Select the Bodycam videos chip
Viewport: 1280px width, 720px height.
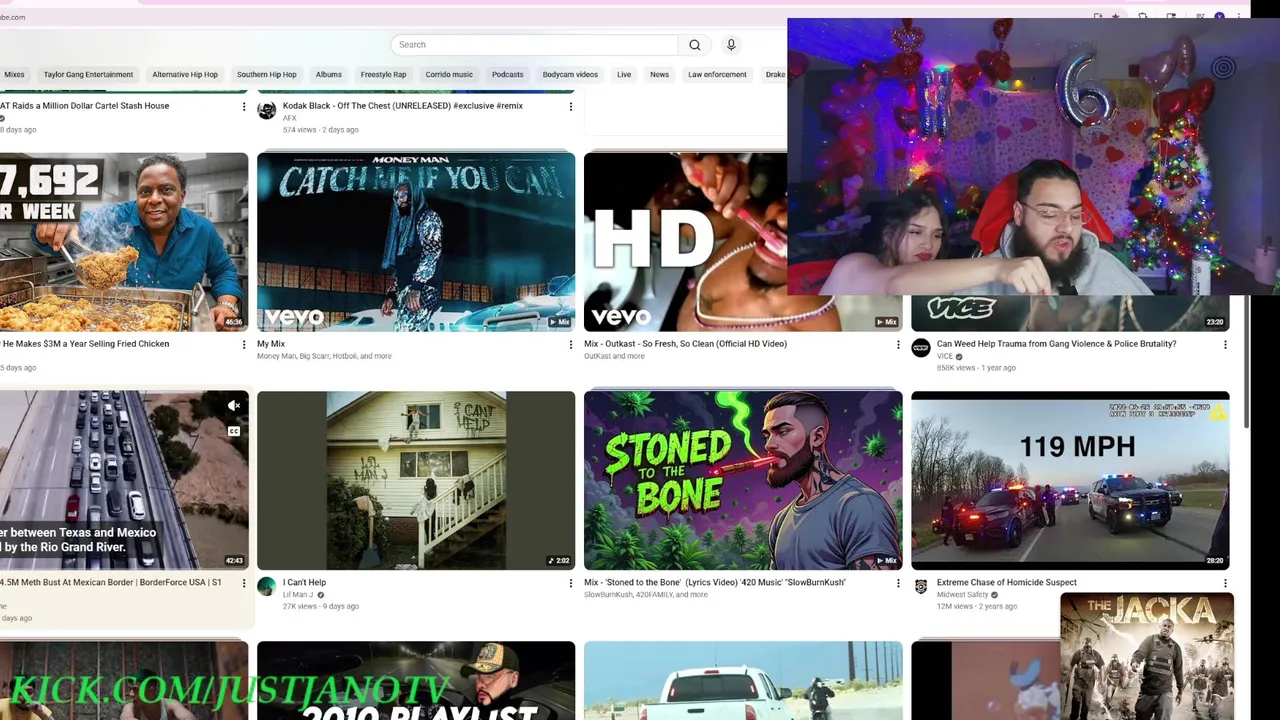(x=570, y=75)
